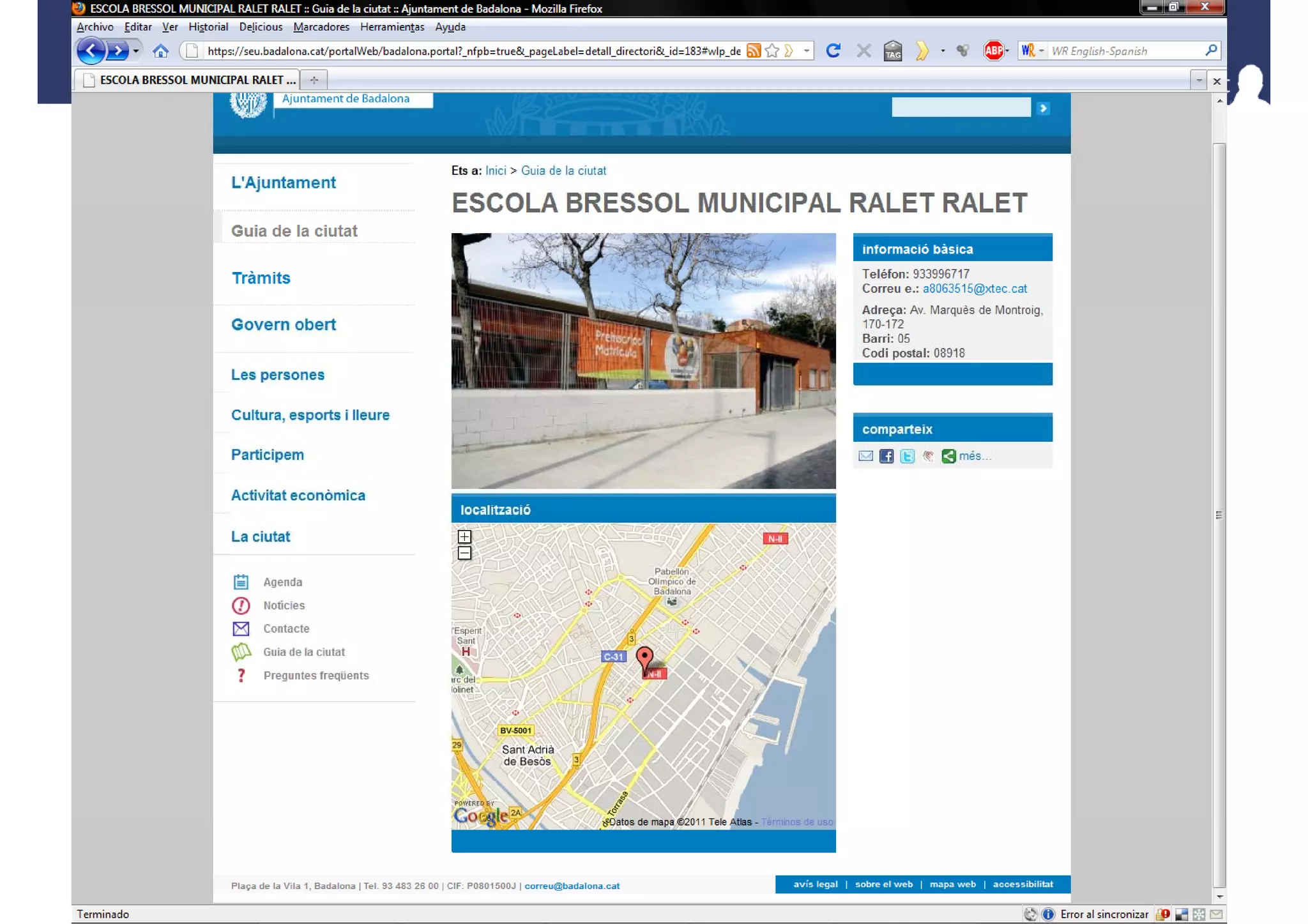Click the a8063515@xtec.cat email link
Image resolution: width=1308 pixels, height=924 pixels.
(975, 289)
